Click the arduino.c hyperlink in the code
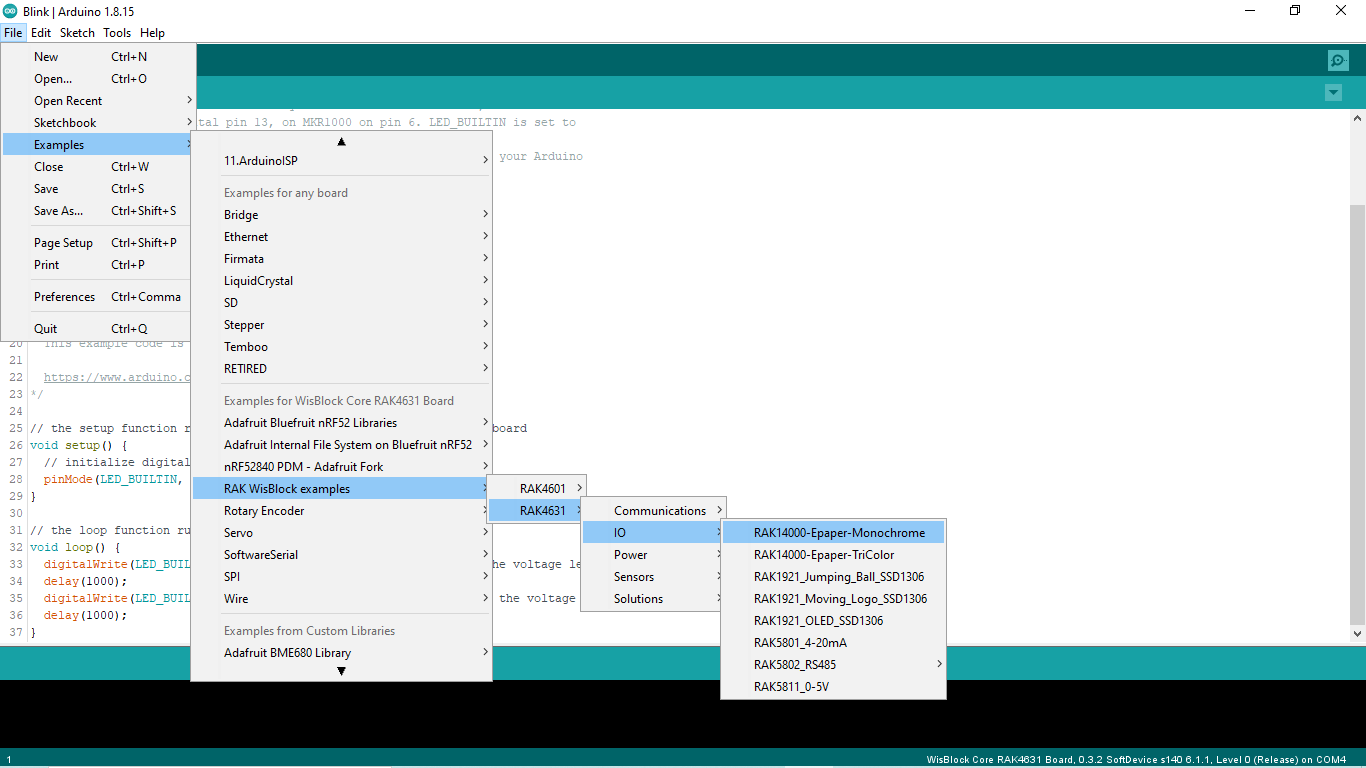Screen dimensions: 1366x768 point(117,377)
